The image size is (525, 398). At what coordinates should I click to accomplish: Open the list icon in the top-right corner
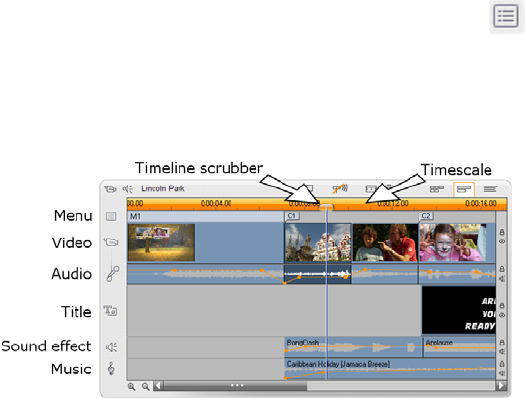click(x=506, y=16)
